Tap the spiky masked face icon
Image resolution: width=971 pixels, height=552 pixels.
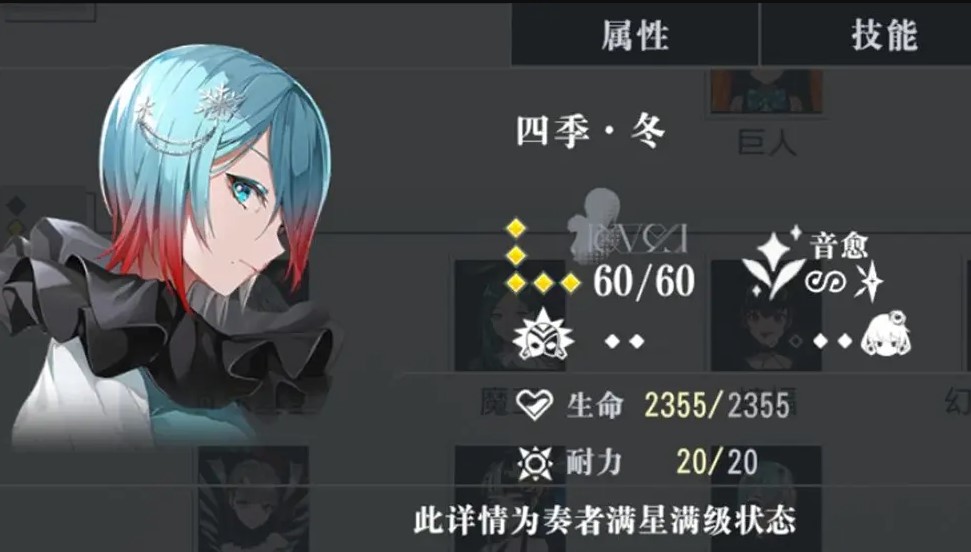[x=543, y=335]
